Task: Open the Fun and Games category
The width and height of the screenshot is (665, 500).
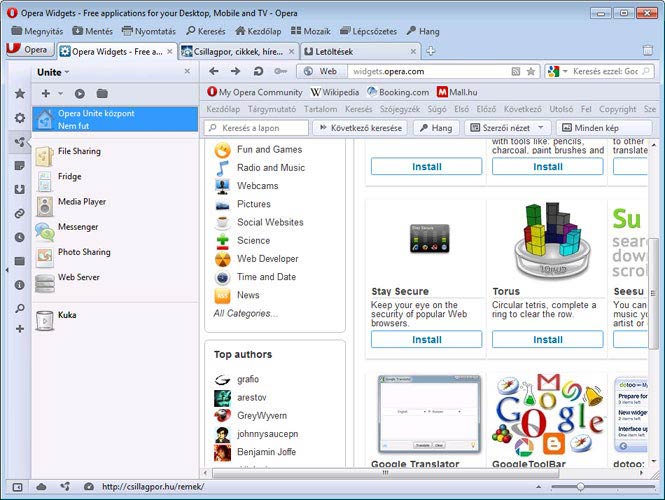Action: [x=269, y=149]
